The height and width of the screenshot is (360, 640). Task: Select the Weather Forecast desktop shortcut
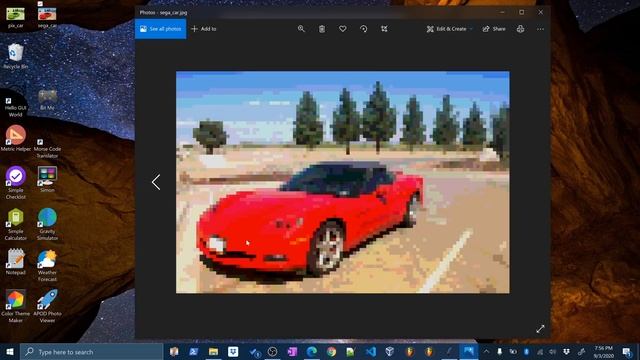pos(47,265)
